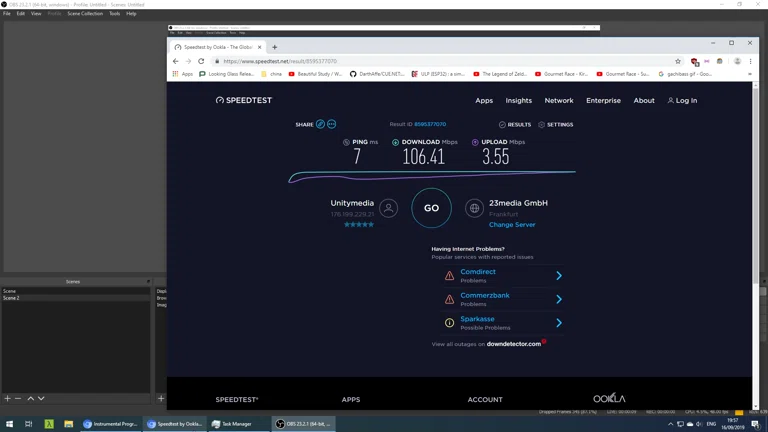Open more share options icon
Image resolution: width=768 pixels, height=432 pixels.
332,124
